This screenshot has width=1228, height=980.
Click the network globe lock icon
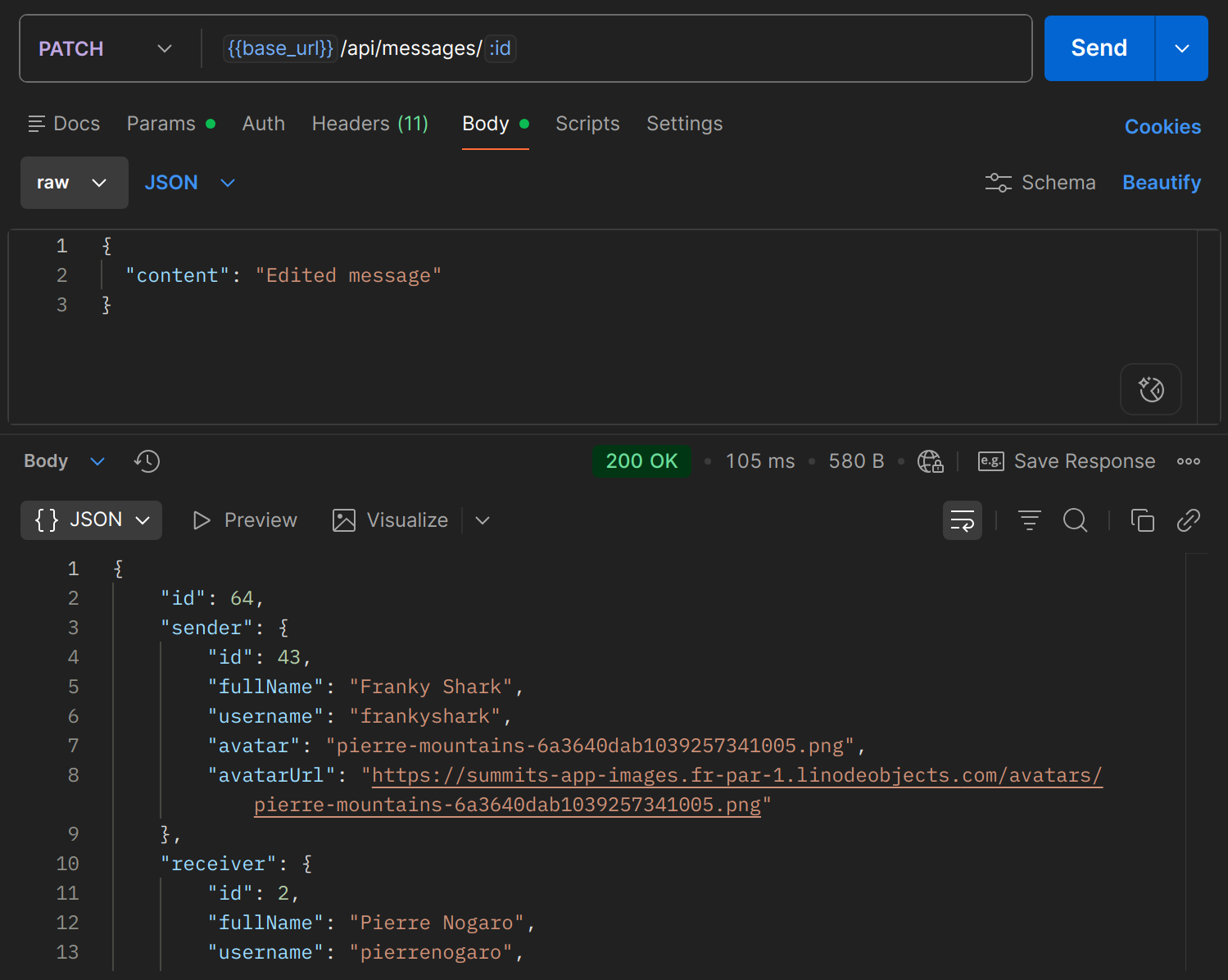[x=930, y=461]
